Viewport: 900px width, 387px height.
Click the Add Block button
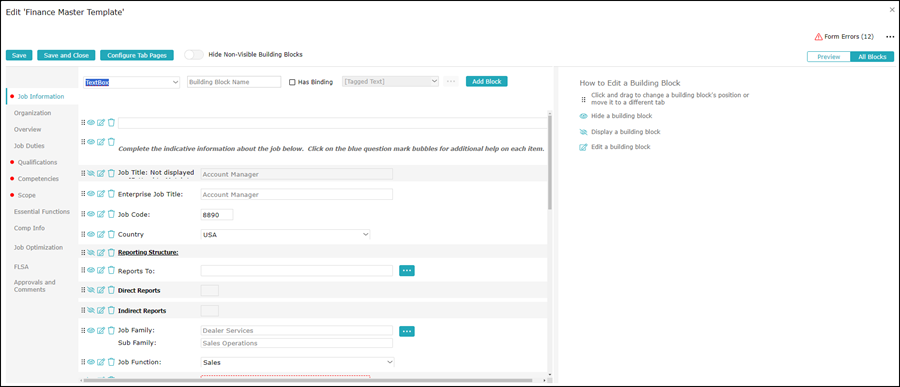click(487, 82)
